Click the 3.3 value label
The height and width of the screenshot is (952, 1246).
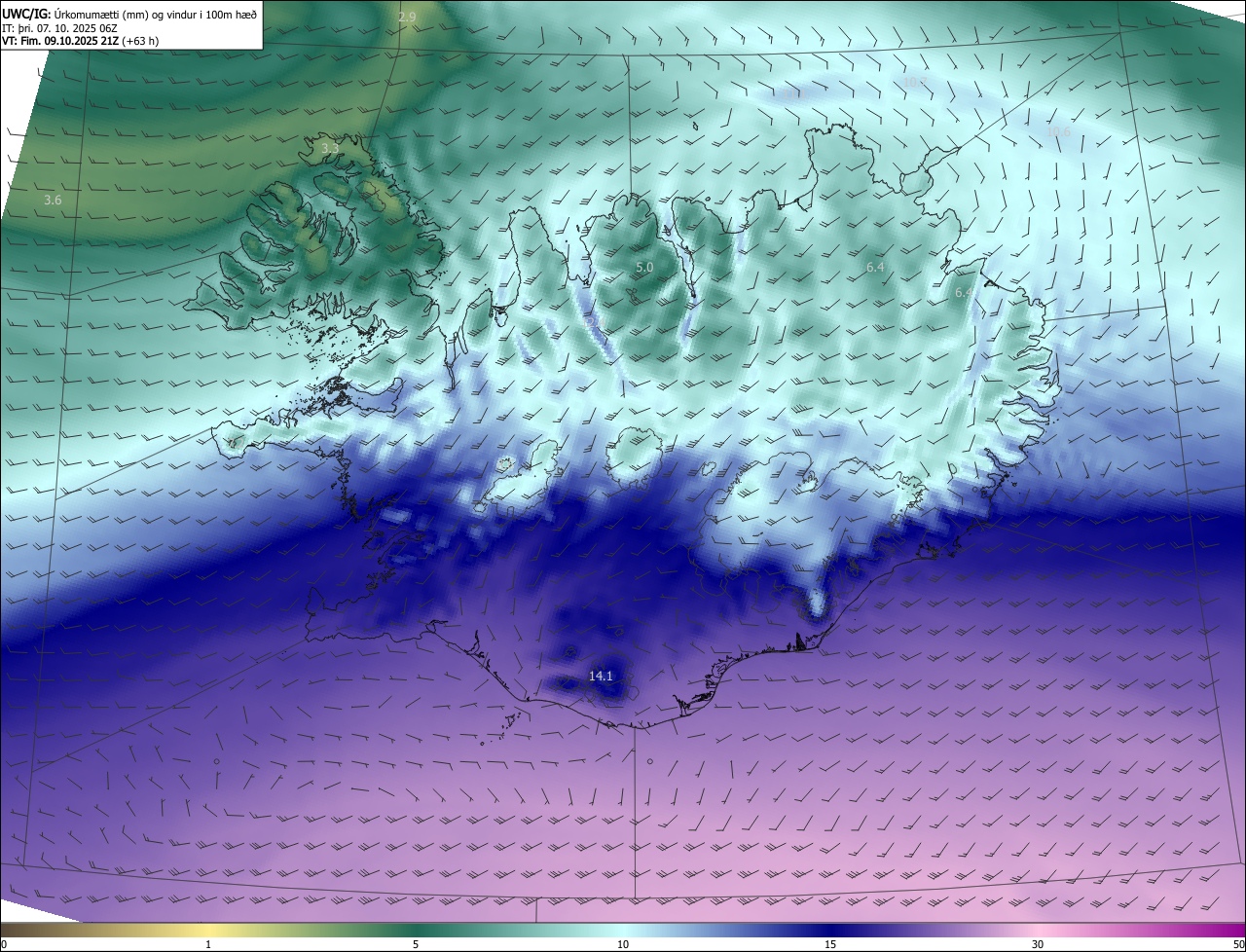pyautogui.click(x=330, y=148)
